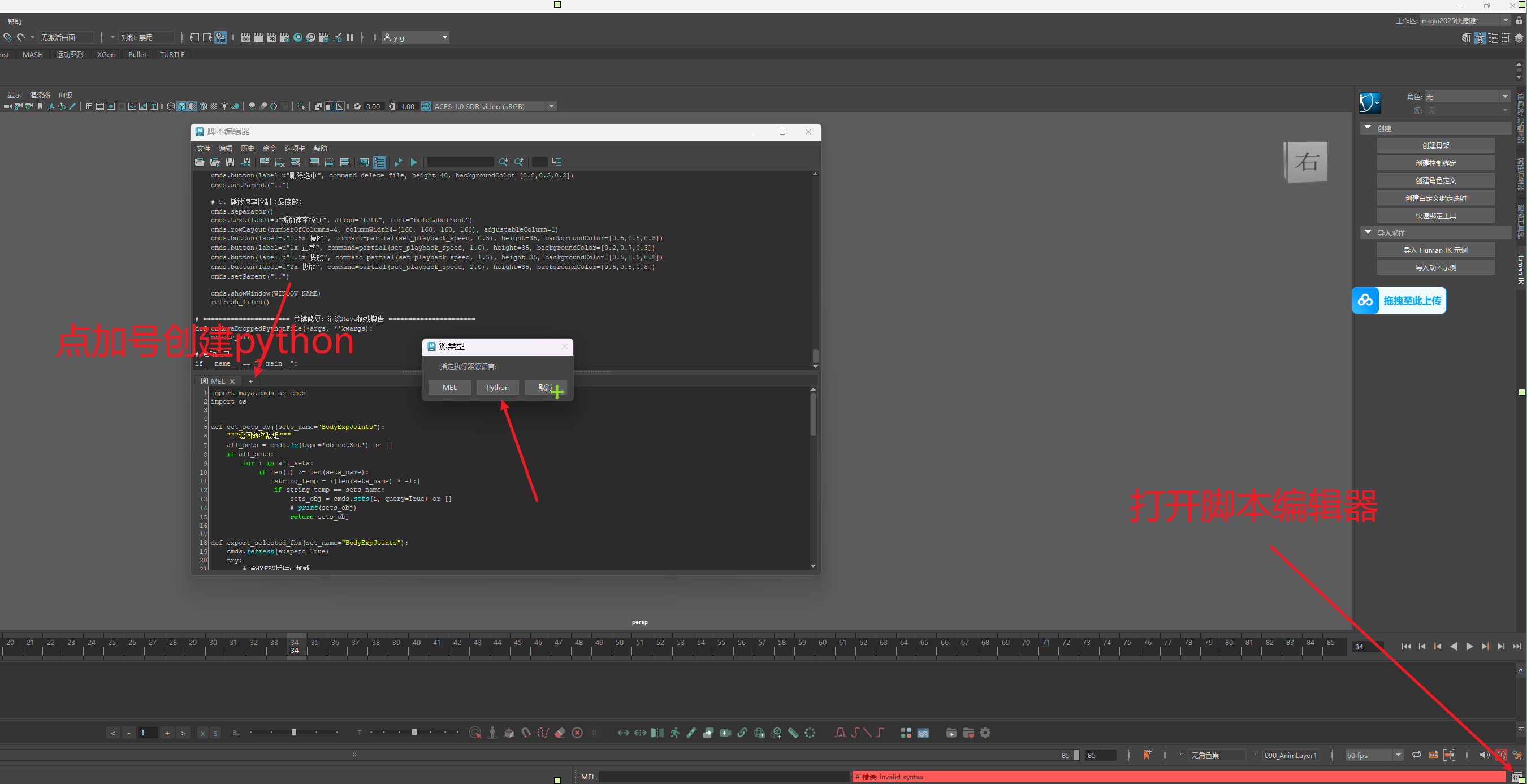Viewport: 1527px width, 784px height.
Task: Open the 命令 menu in Script Editor
Action: pos(269,148)
